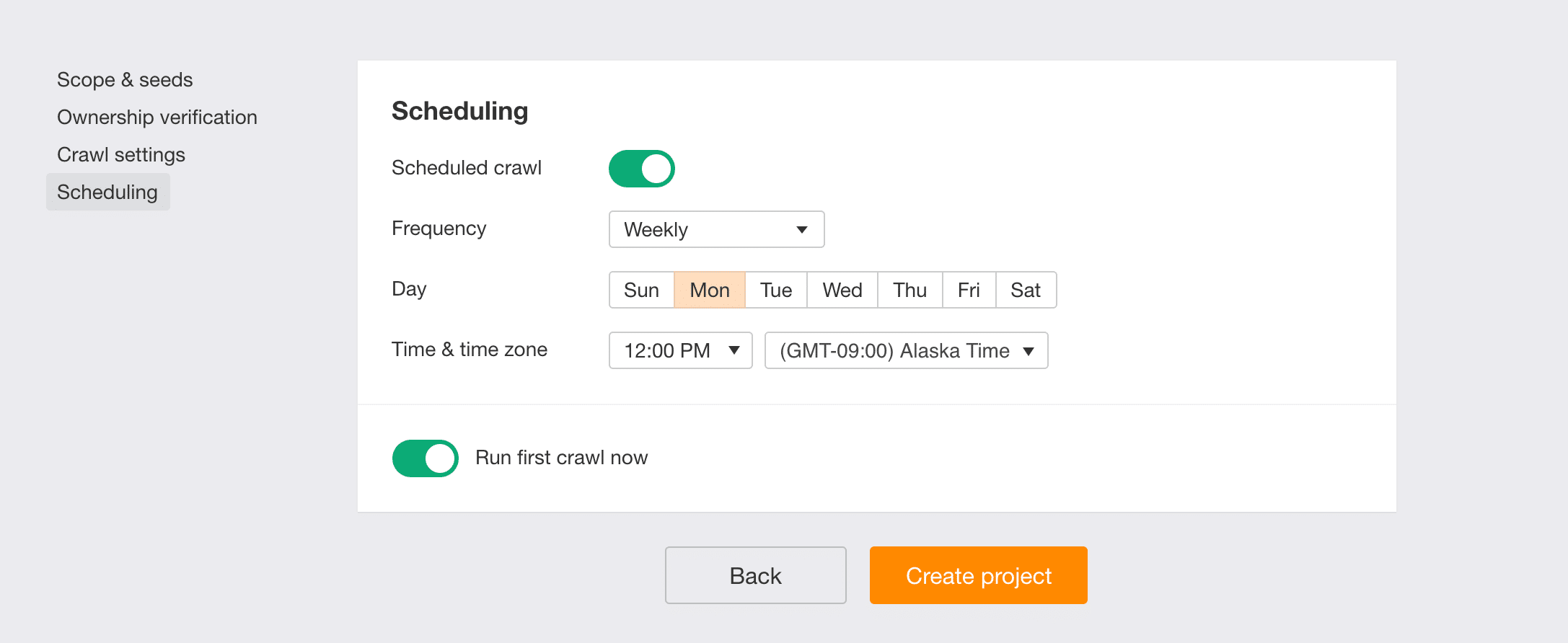Go to Scope & seeds step
This screenshot has width=1568, height=643.
click(x=125, y=79)
